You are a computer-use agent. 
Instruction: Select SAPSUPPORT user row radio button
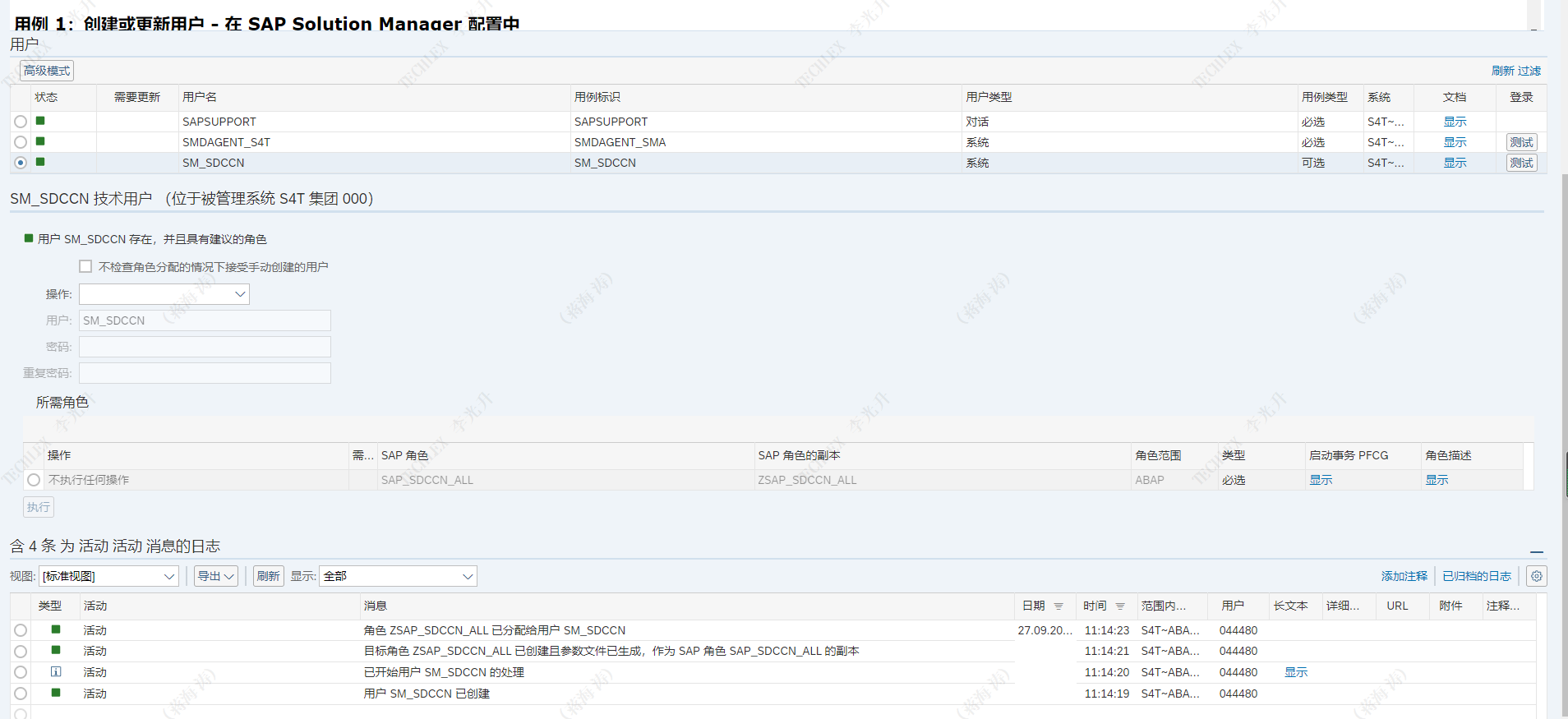tap(21, 122)
